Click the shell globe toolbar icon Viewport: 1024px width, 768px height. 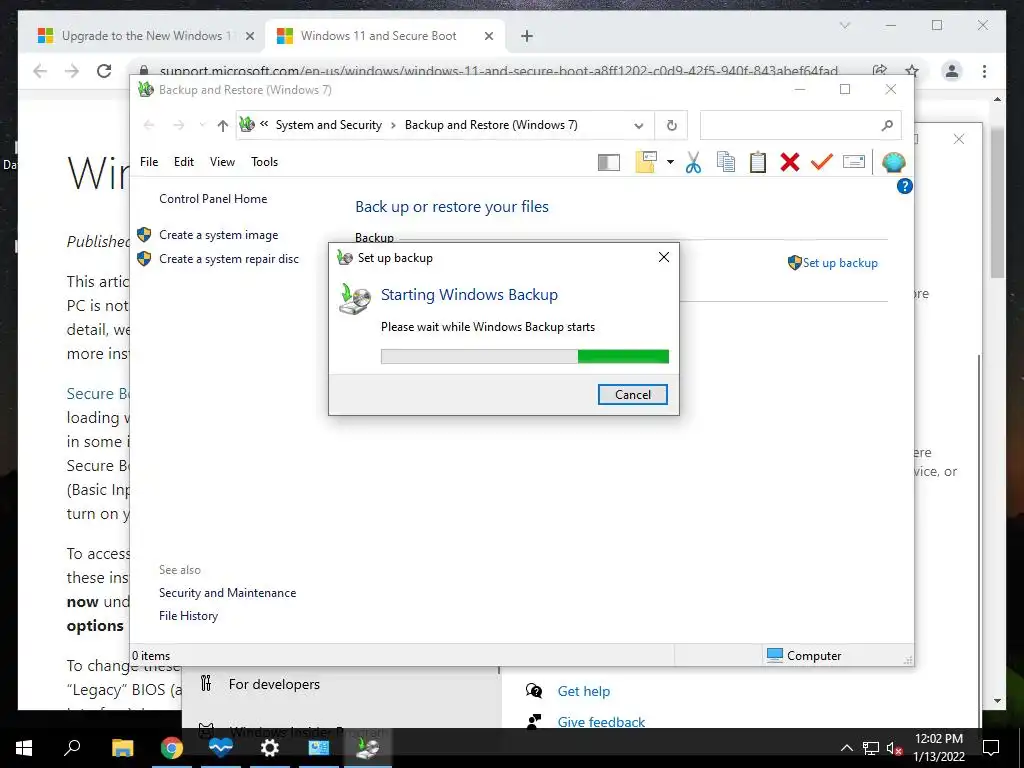pos(893,162)
